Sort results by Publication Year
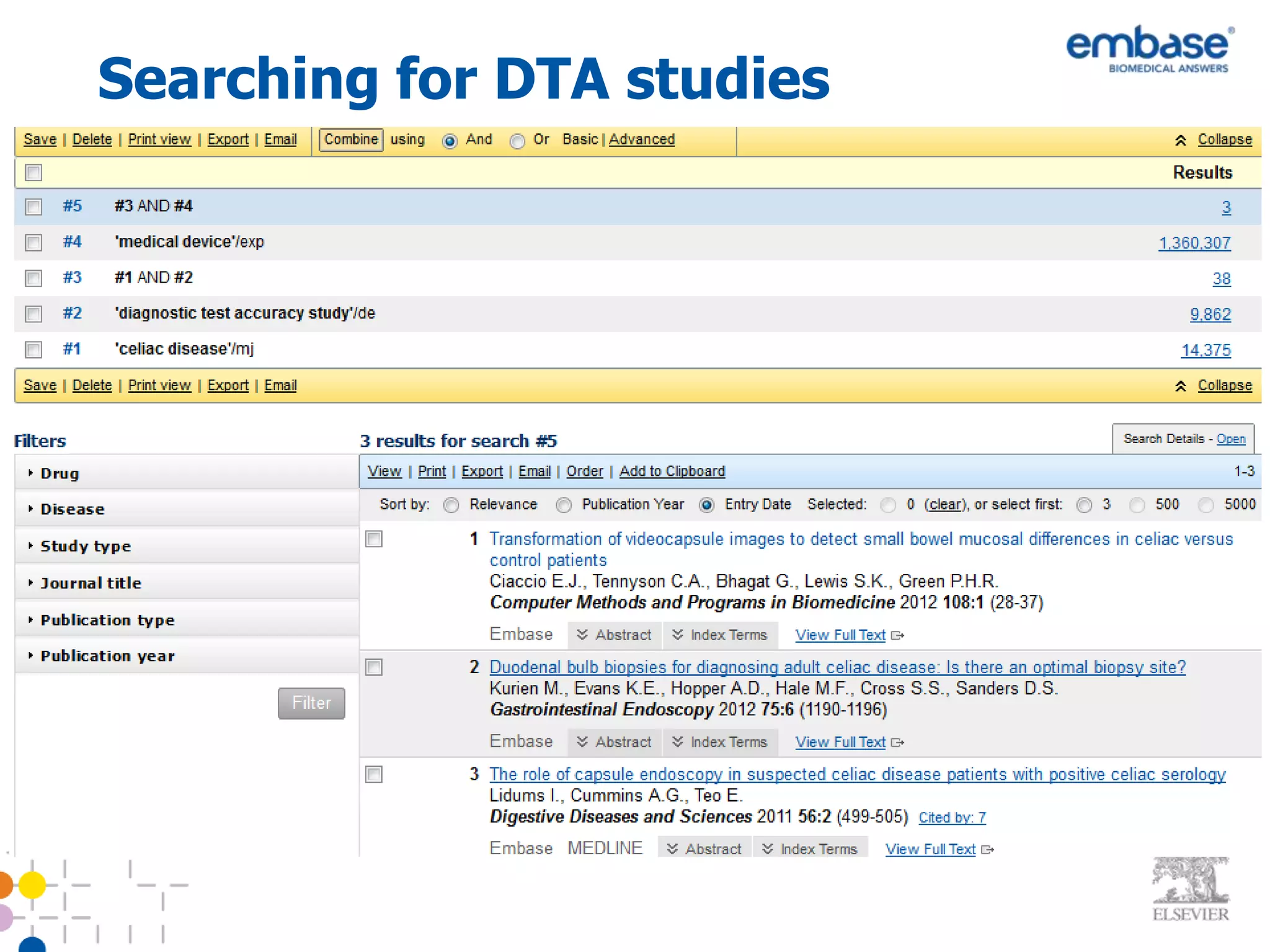 pos(564,506)
